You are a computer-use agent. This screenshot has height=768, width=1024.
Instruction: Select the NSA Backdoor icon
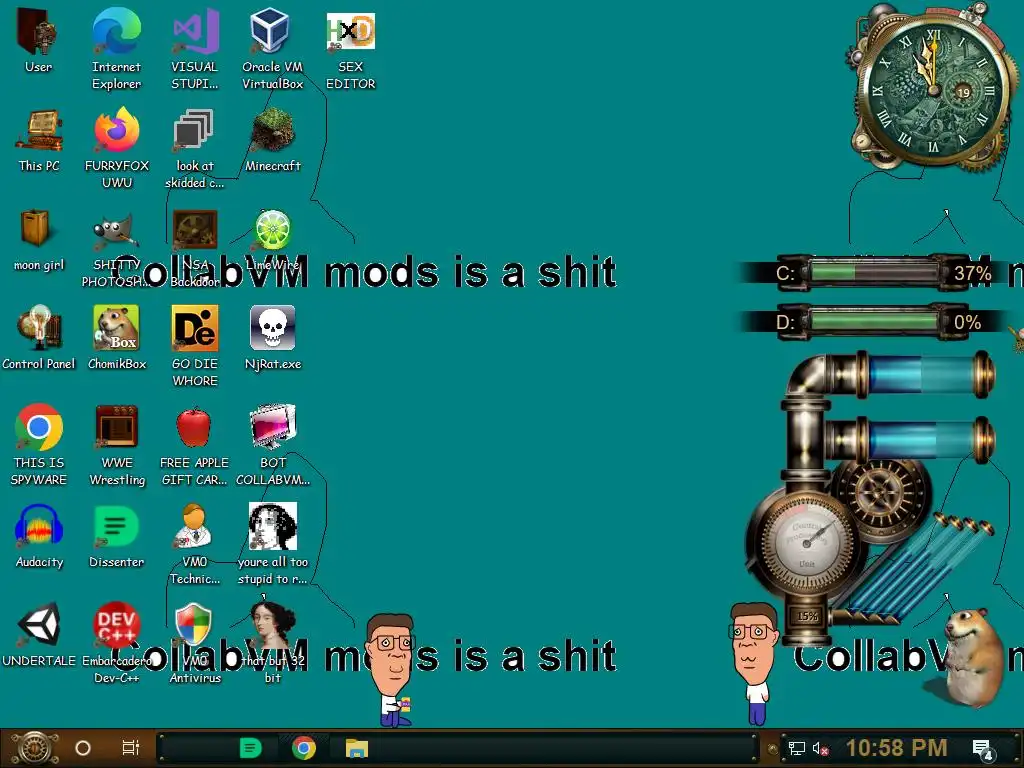[x=195, y=248]
